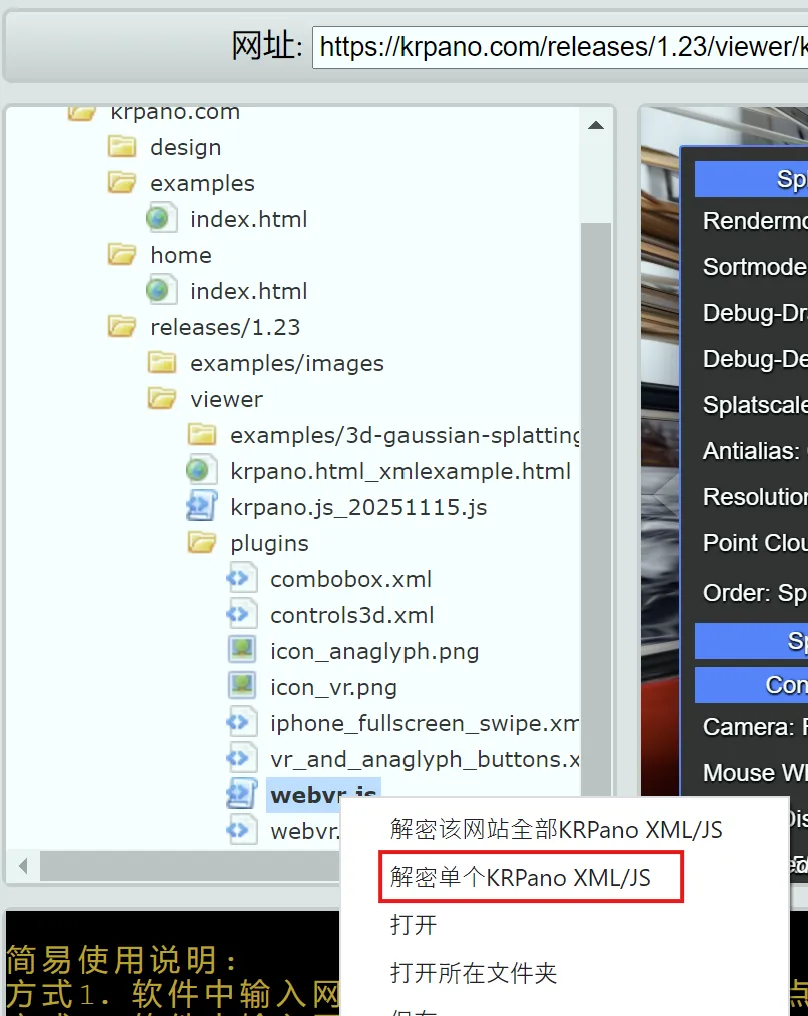The image size is (808, 1016).
Task: Click Rendermode setting in viewer panel
Action: coord(755,221)
